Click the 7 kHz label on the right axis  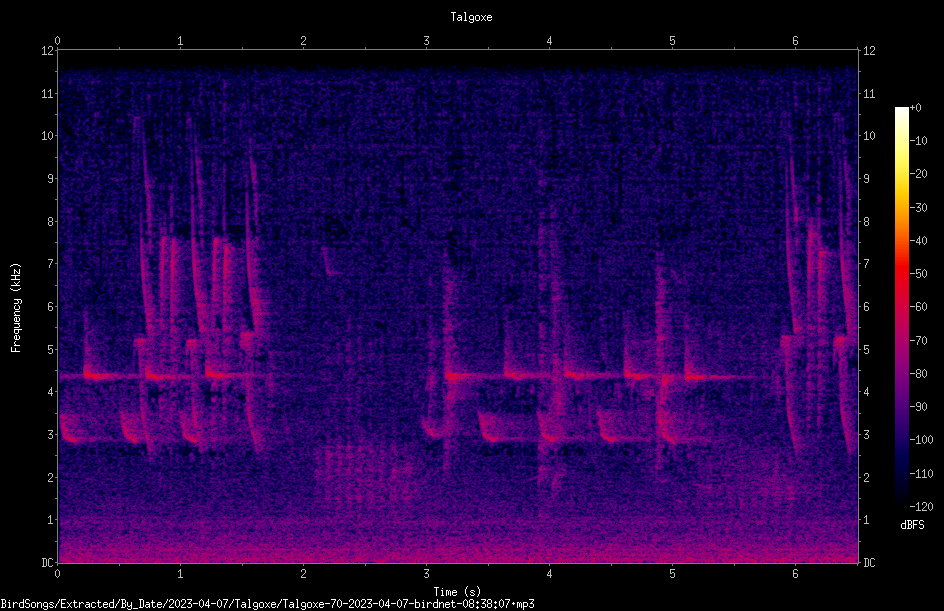[x=866, y=264]
